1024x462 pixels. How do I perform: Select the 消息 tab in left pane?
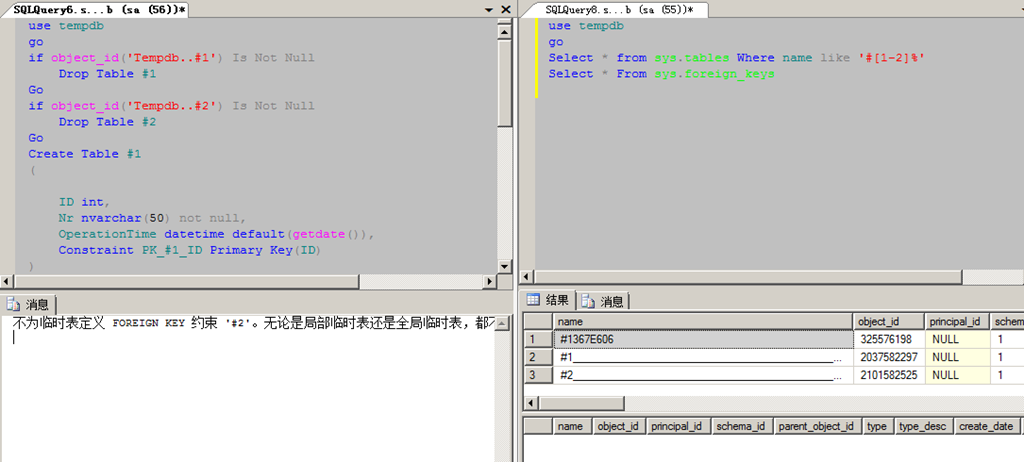(x=29, y=304)
